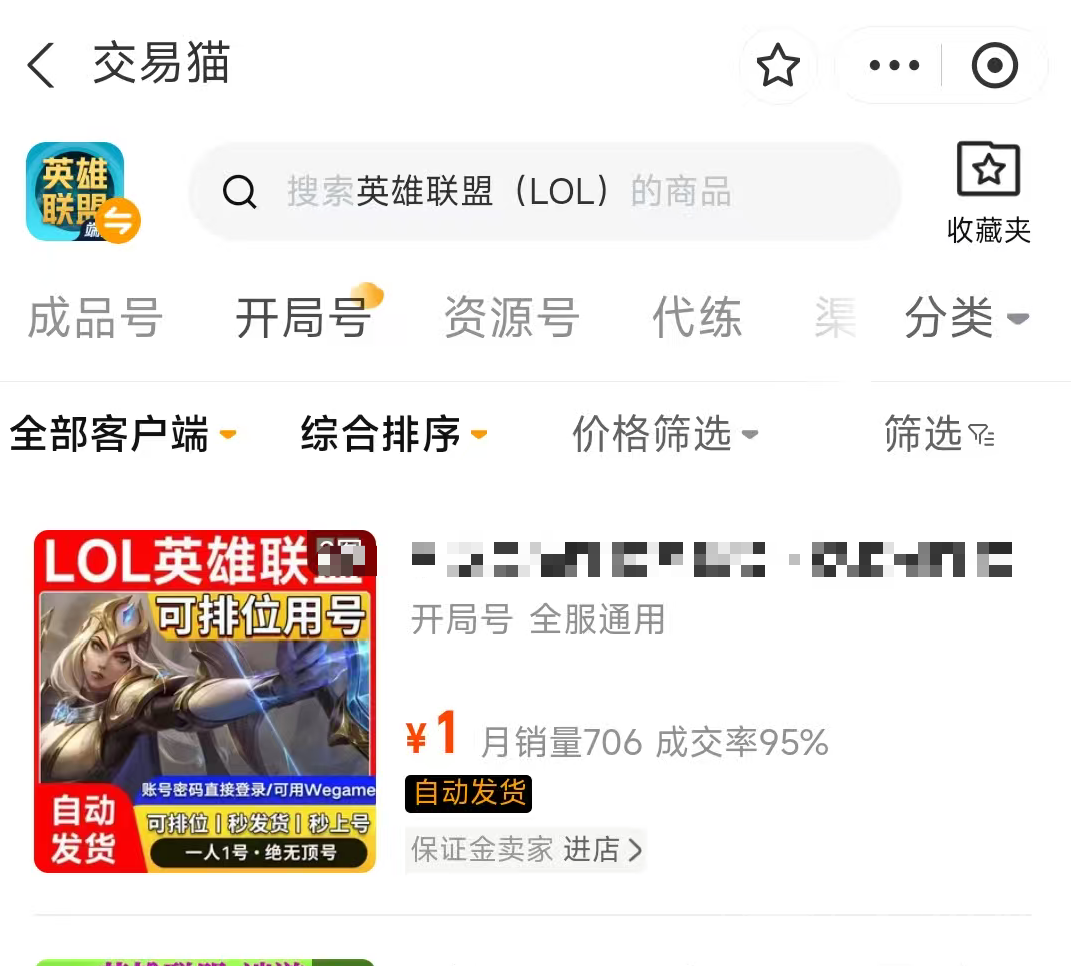
Task: Search 英雄联盟（LOL）products field
Action: tap(544, 191)
